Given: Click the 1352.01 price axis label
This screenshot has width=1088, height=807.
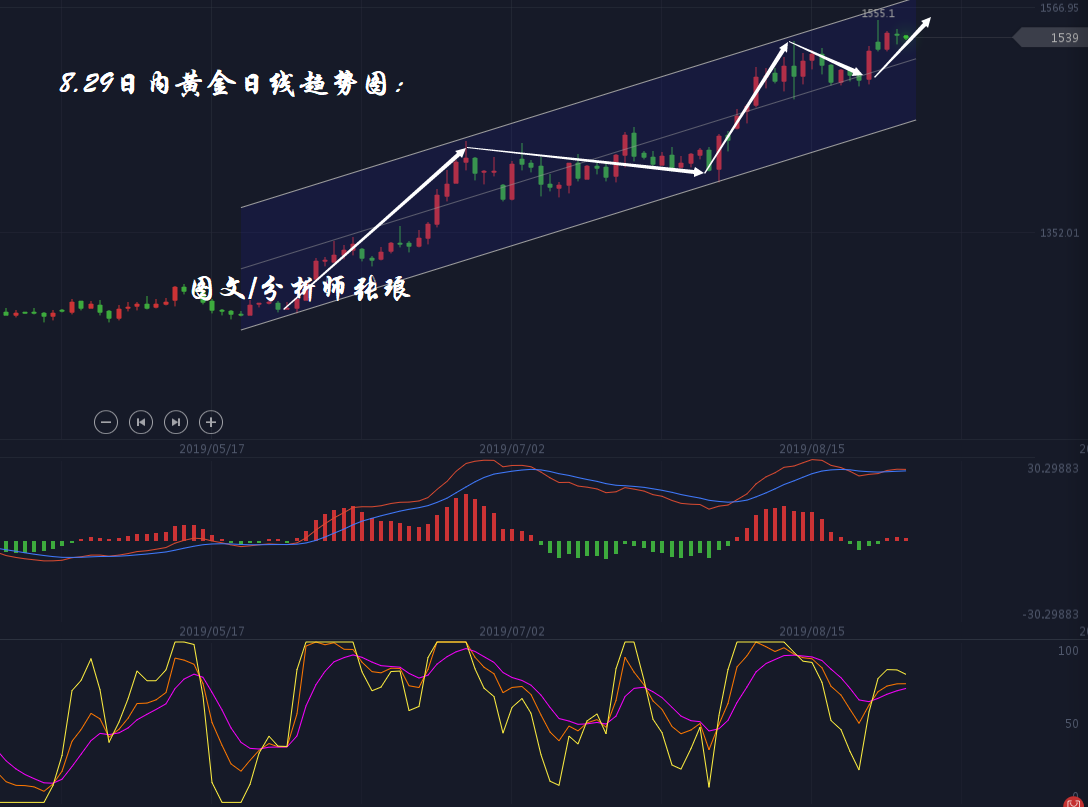Looking at the screenshot, I should tap(1059, 233).
